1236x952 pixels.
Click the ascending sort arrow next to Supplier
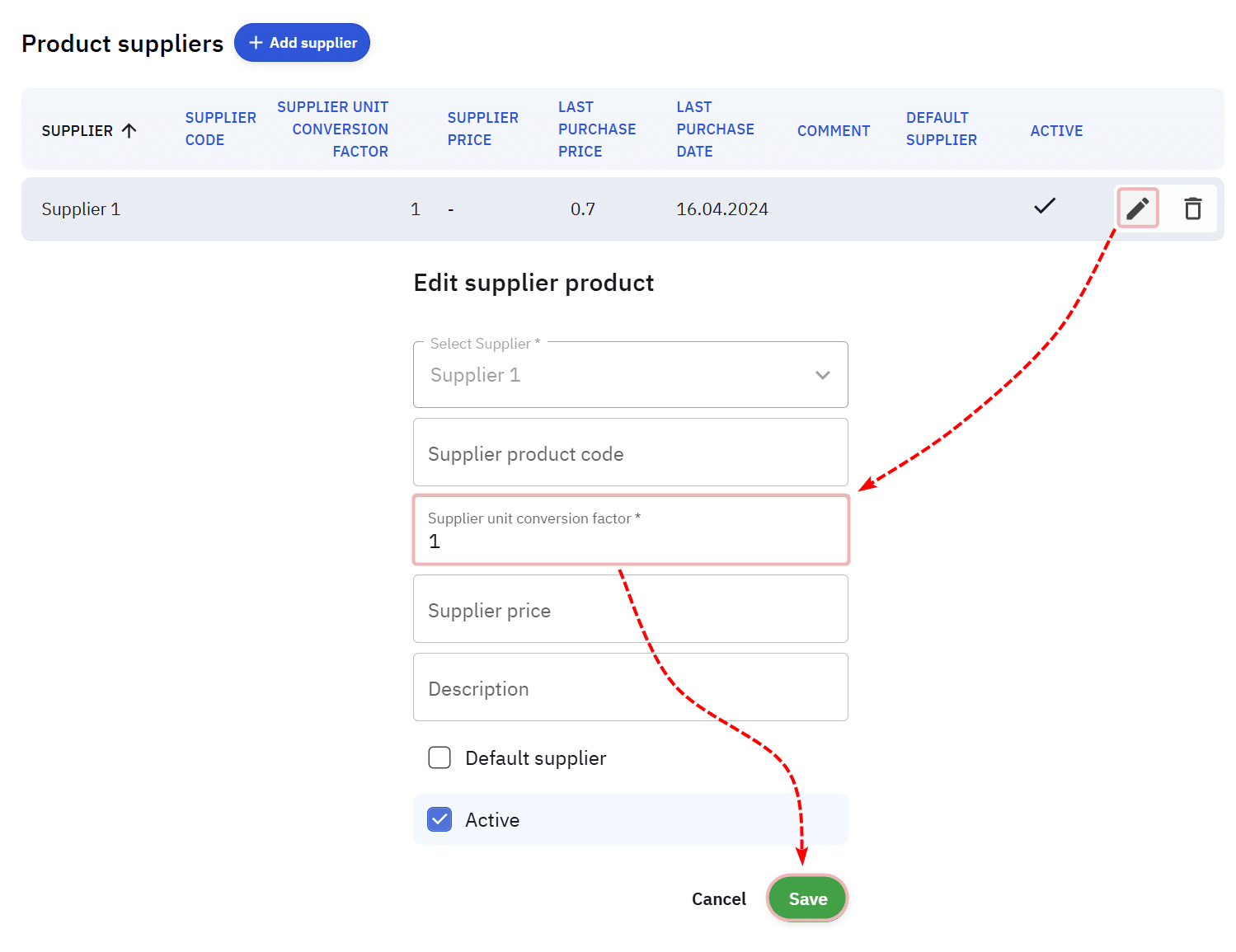[x=129, y=130]
